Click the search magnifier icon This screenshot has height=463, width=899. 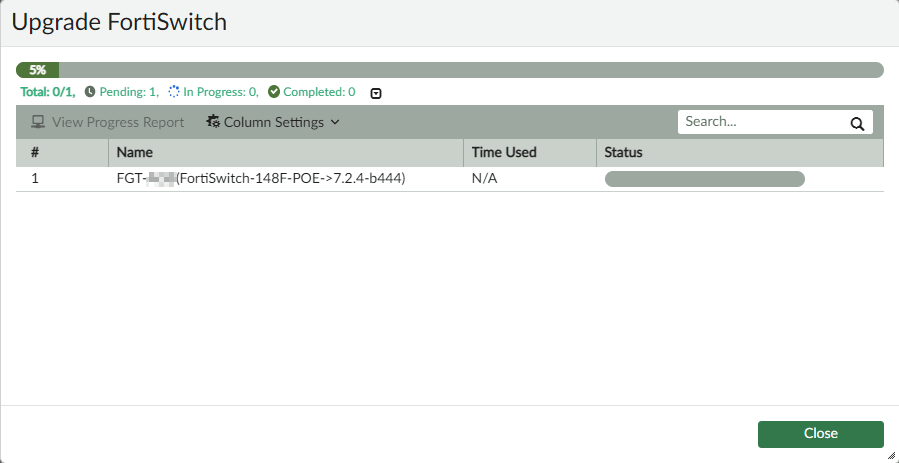857,124
